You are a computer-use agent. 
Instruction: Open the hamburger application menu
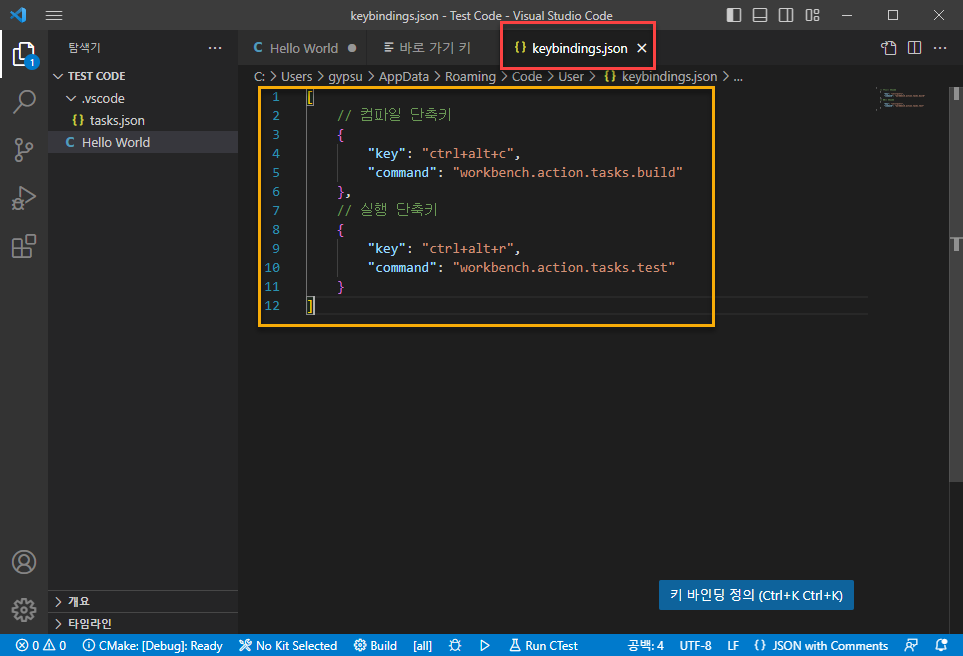(x=54, y=15)
